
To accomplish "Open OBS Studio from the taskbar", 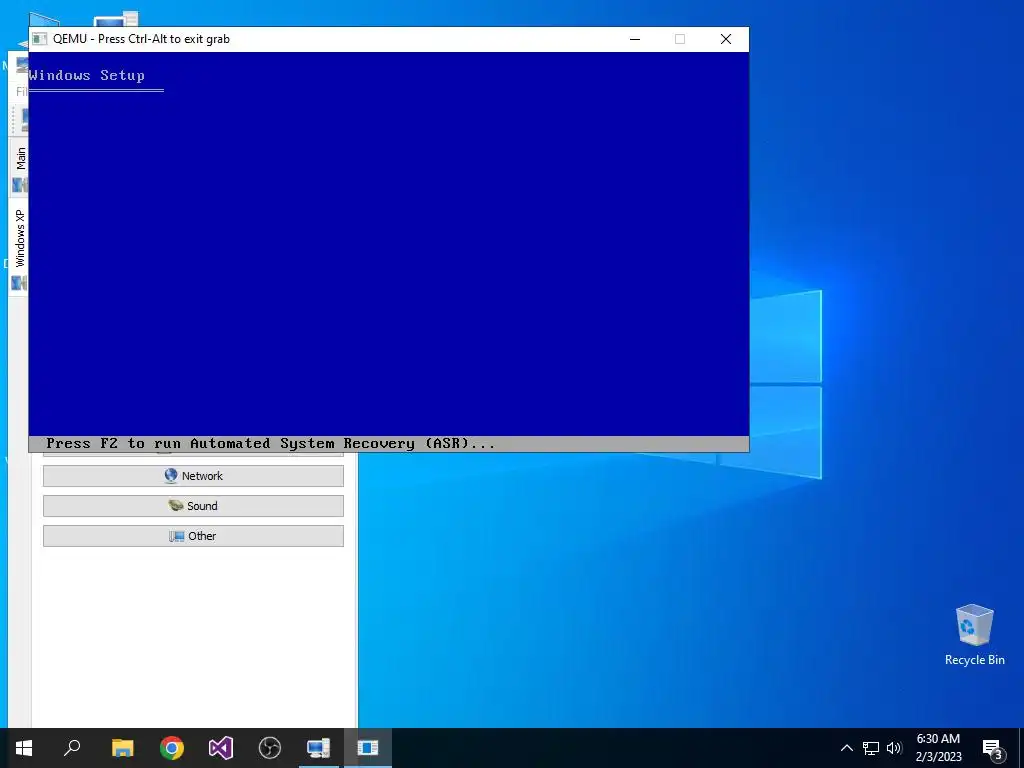I will coord(270,748).
